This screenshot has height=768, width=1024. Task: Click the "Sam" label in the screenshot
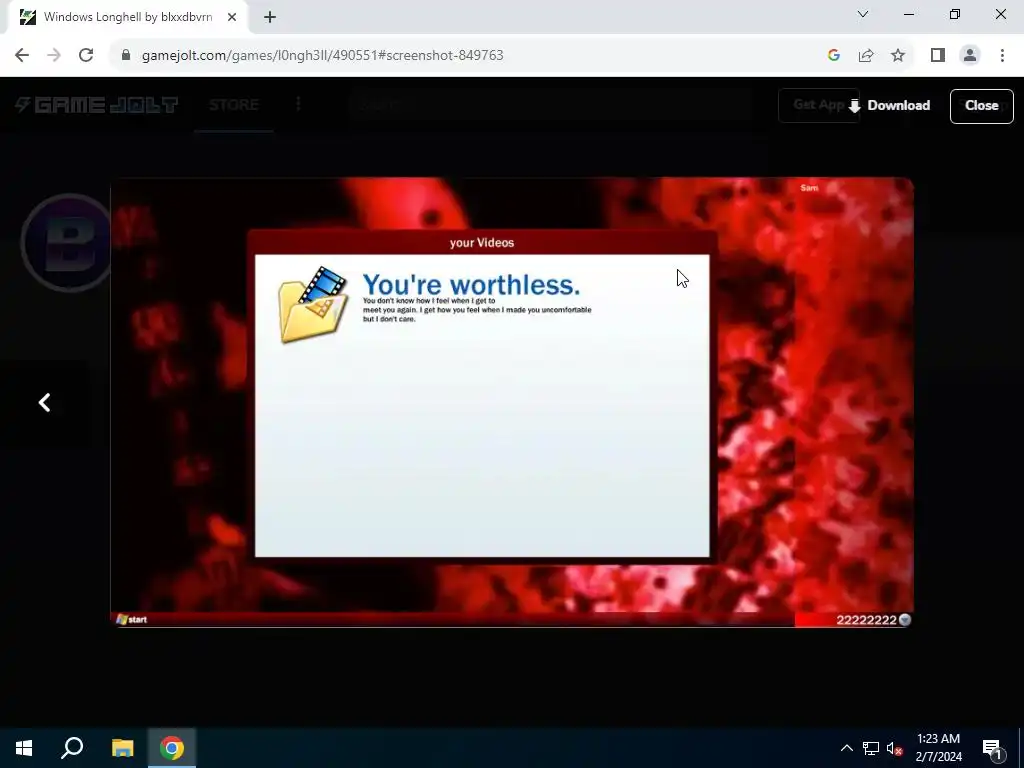(809, 188)
